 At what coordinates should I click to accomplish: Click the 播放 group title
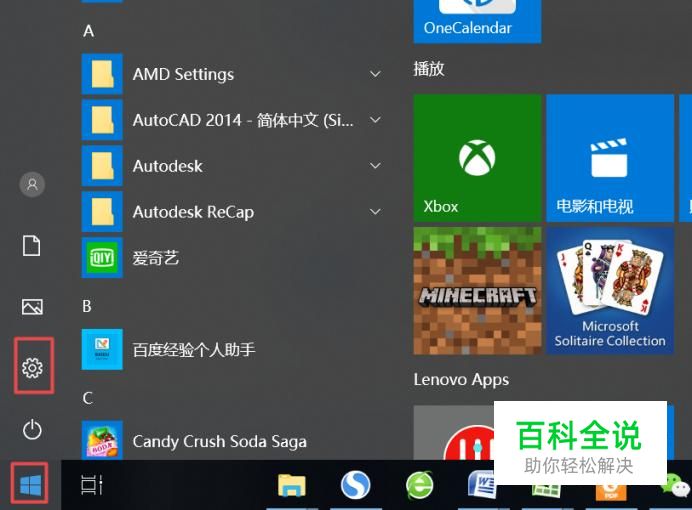pyautogui.click(x=429, y=69)
